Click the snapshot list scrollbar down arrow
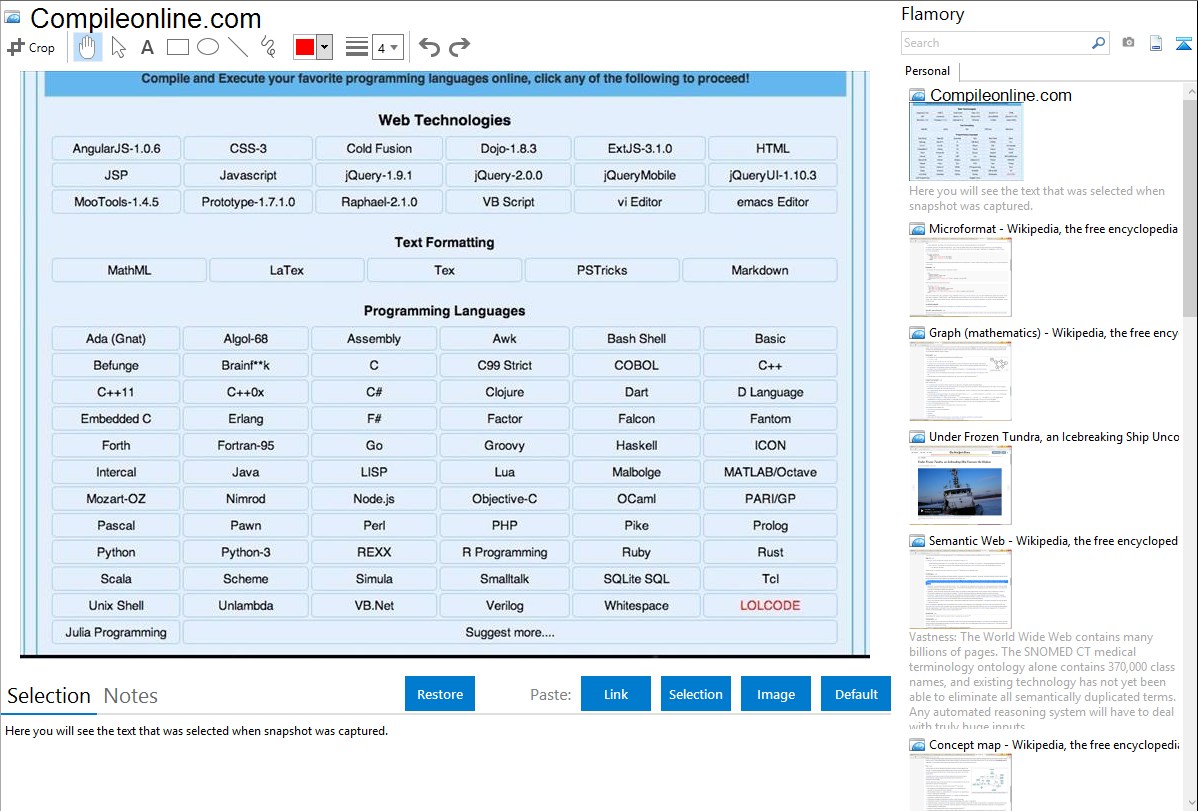Screen dimensions: 1198x811 [1190, 803]
